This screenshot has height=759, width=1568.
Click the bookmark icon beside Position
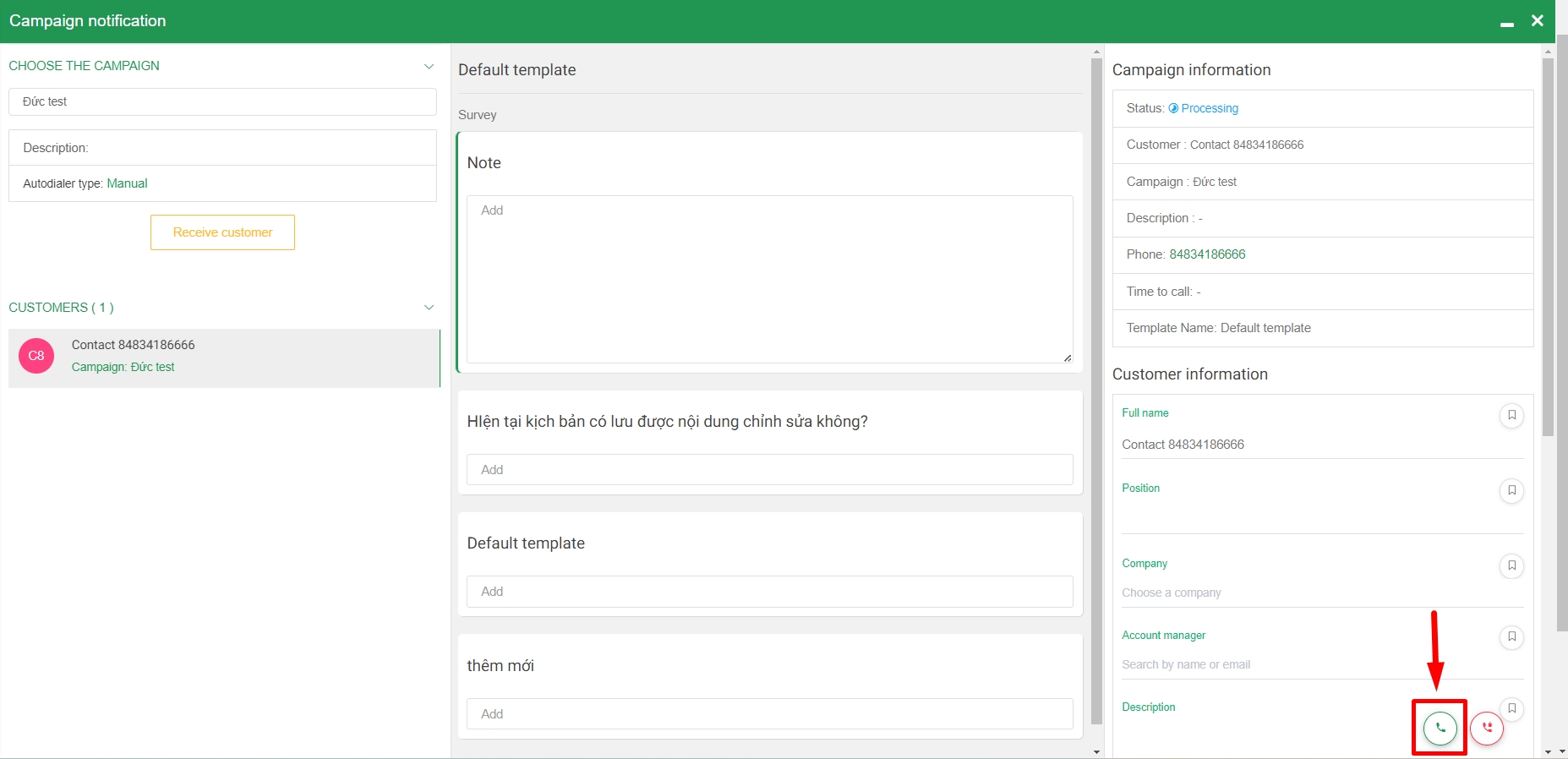[x=1511, y=490]
